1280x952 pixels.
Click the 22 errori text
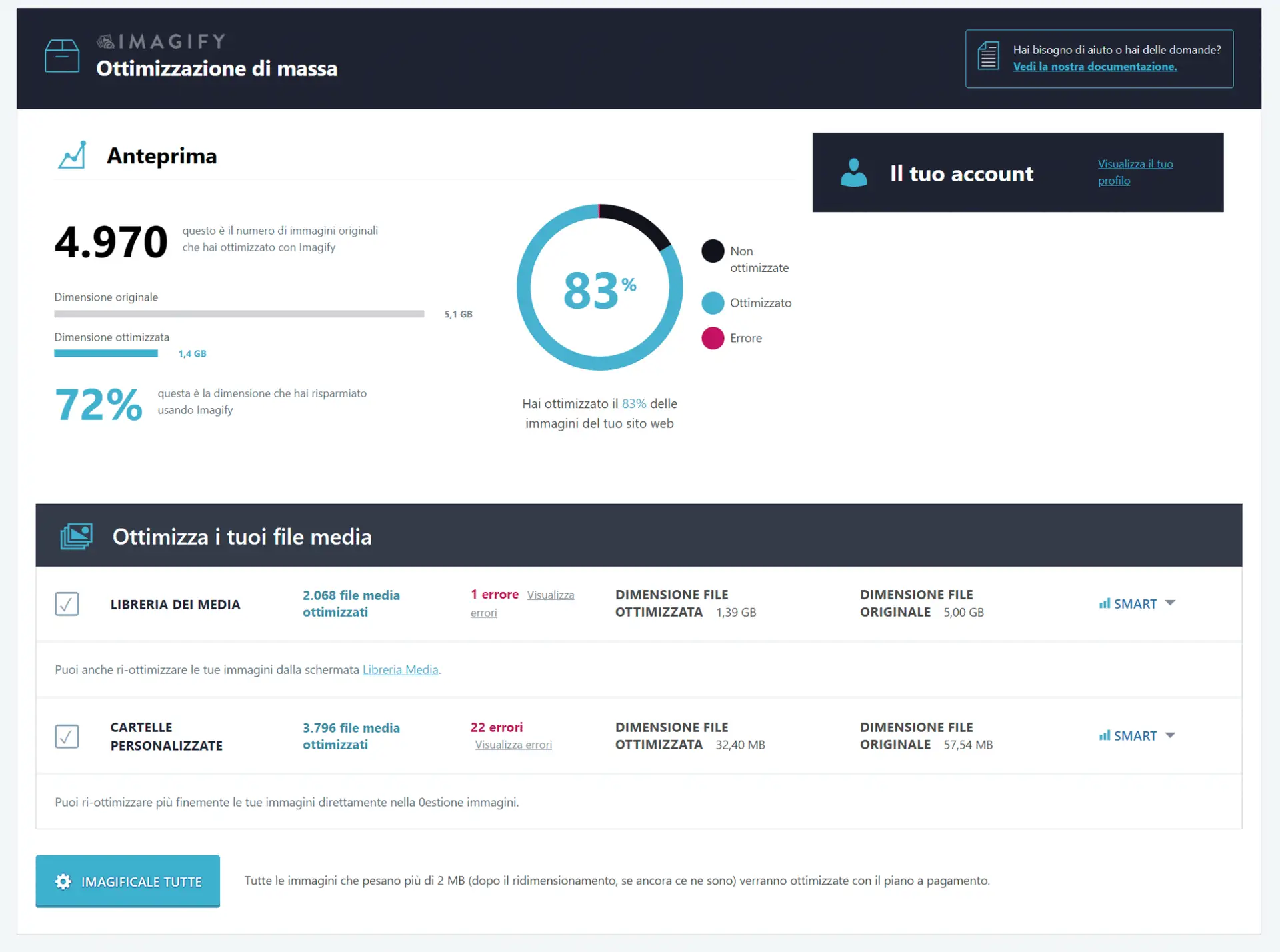pyautogui.click(x=497, y=727)
